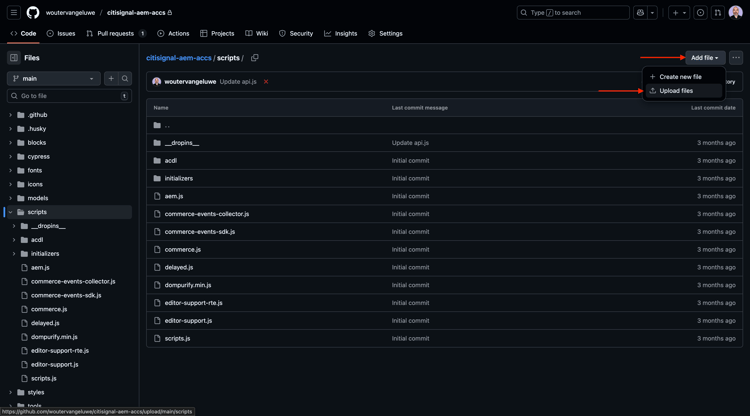The height and width of the screenshot is (416, 750).
Task: Open woutervangeluwe commit author link
Action: point(190,82)
